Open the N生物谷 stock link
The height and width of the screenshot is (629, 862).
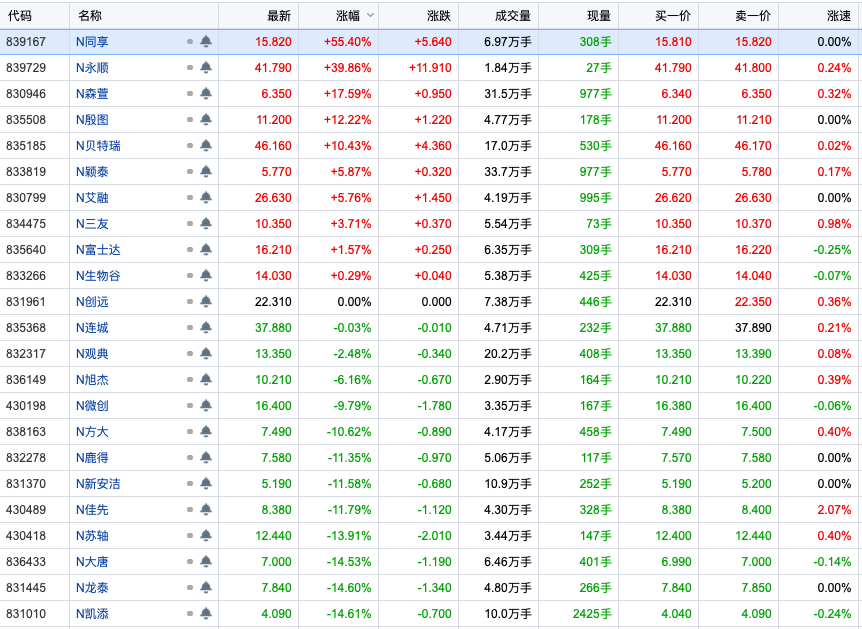[x=98, y=276]
